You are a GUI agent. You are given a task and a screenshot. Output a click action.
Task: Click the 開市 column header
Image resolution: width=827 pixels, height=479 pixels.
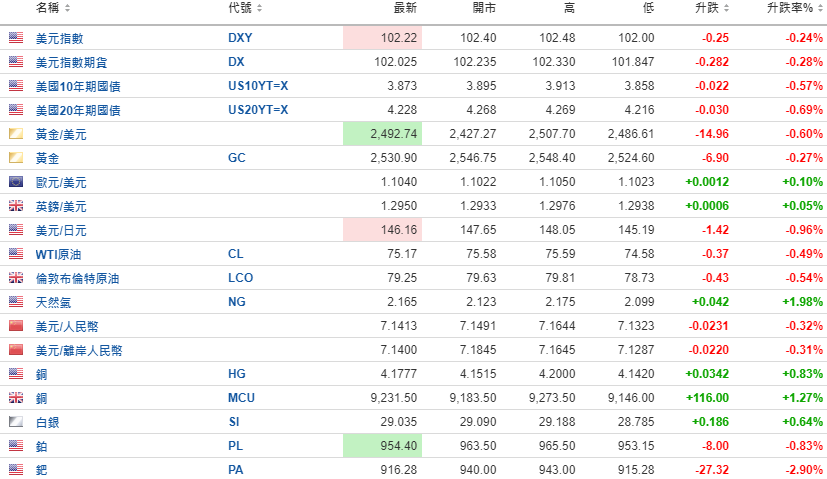(x=484, y=8)
